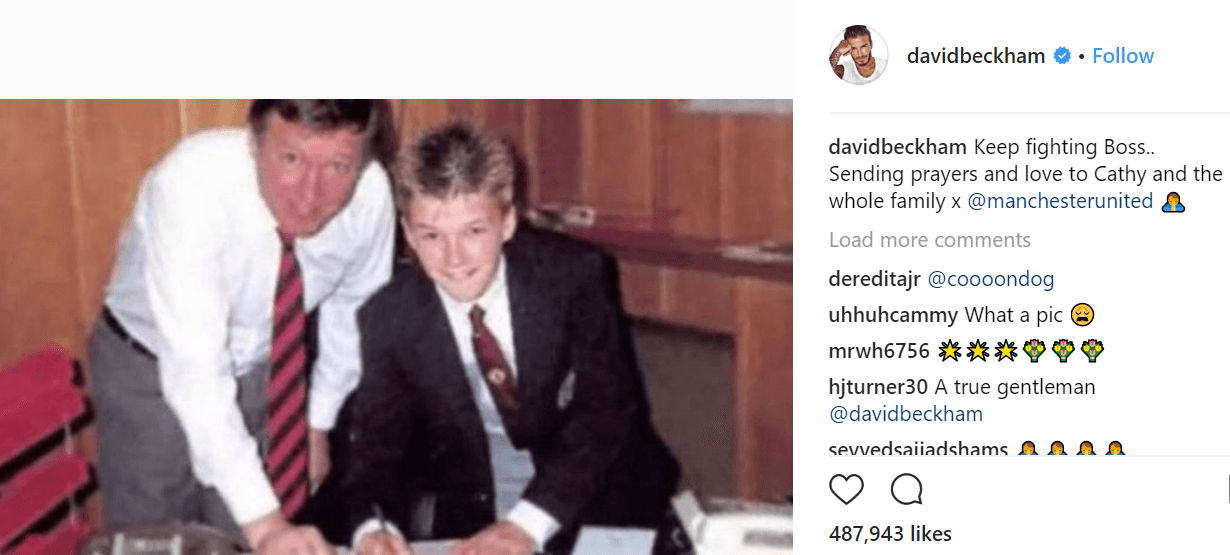Open the @manchesterunited mention
Screen dimensions: 1230x555
coord(1060,201)
